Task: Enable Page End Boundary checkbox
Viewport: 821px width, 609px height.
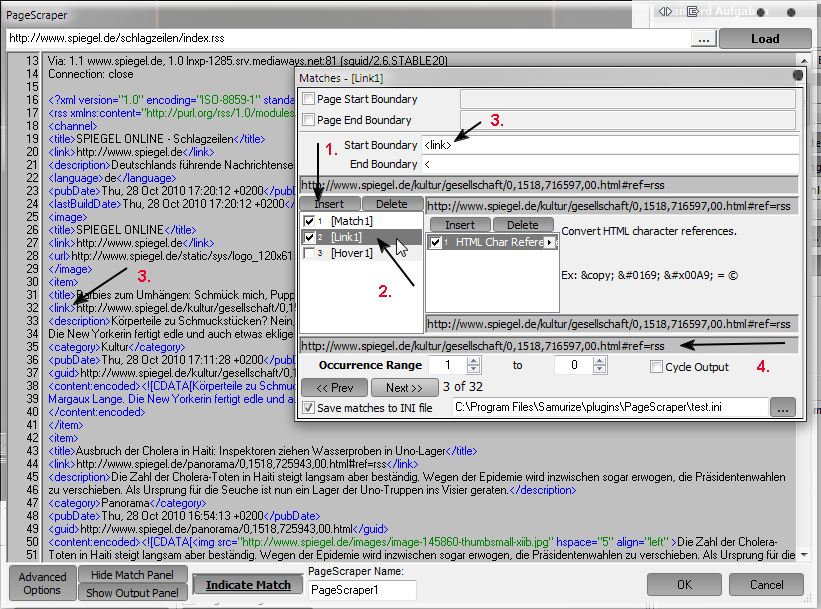Action: tap(309, 119)
